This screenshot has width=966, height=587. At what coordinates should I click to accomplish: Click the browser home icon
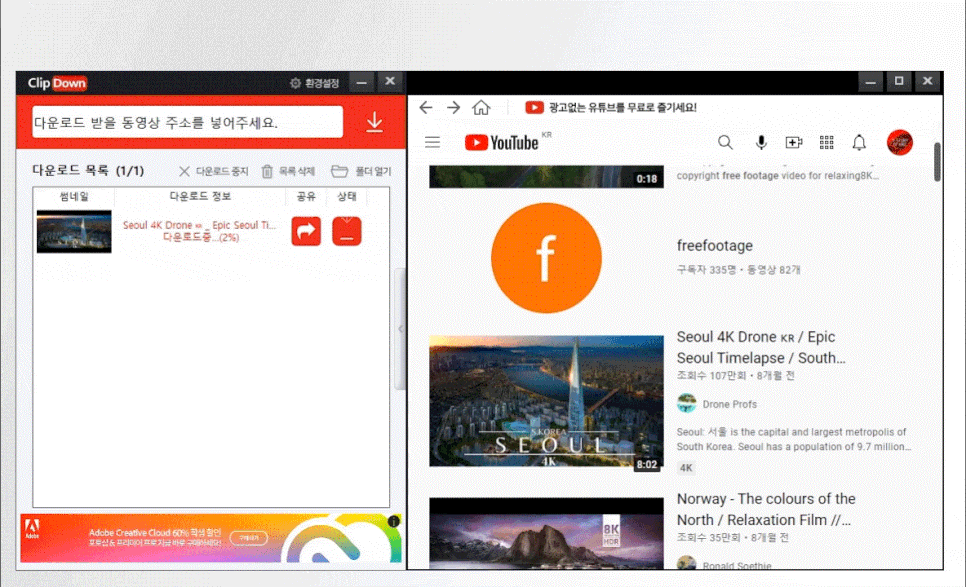(x=481, y=108)
